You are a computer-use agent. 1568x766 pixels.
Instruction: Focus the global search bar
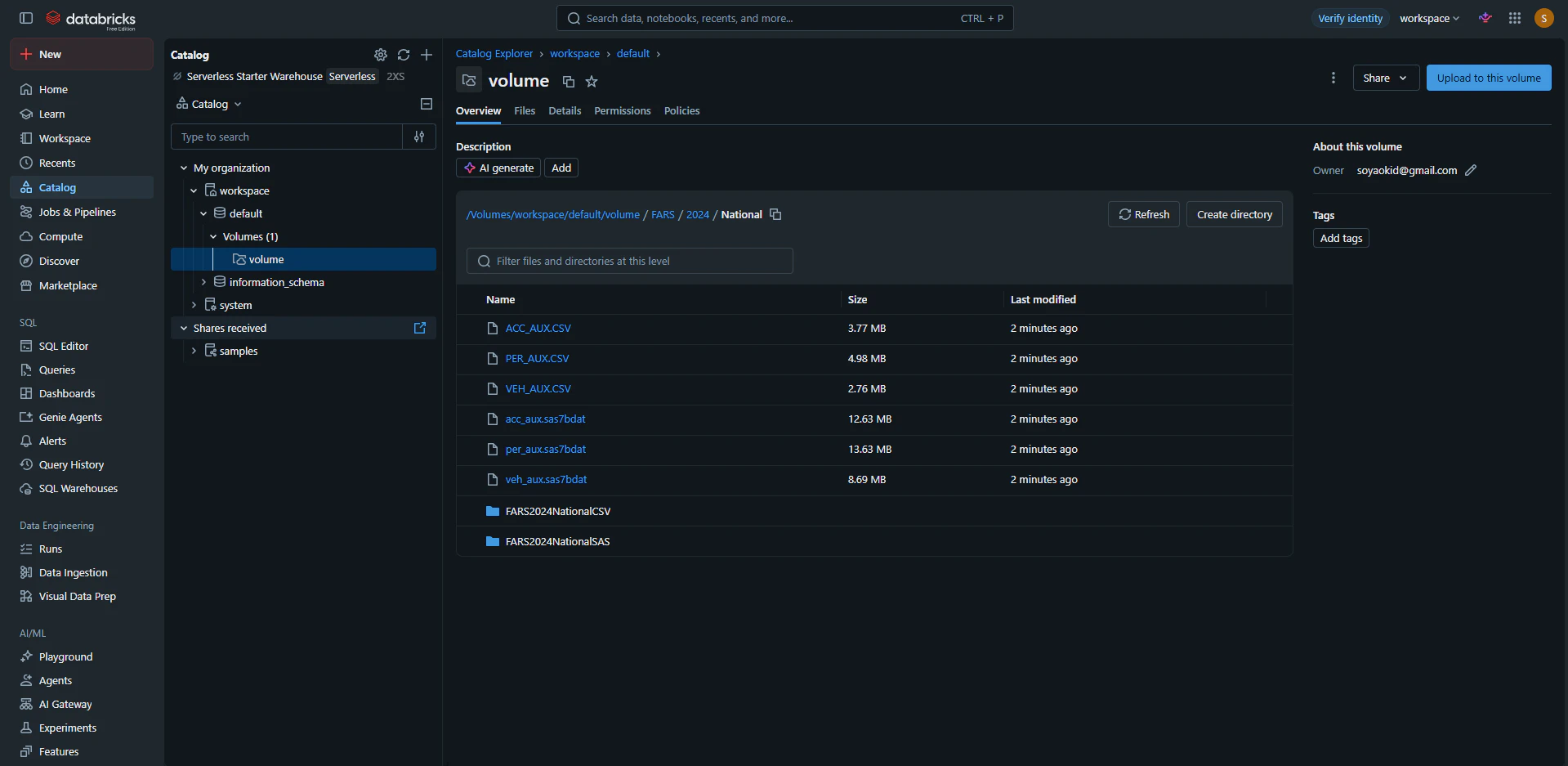click(x=785, y=18)
